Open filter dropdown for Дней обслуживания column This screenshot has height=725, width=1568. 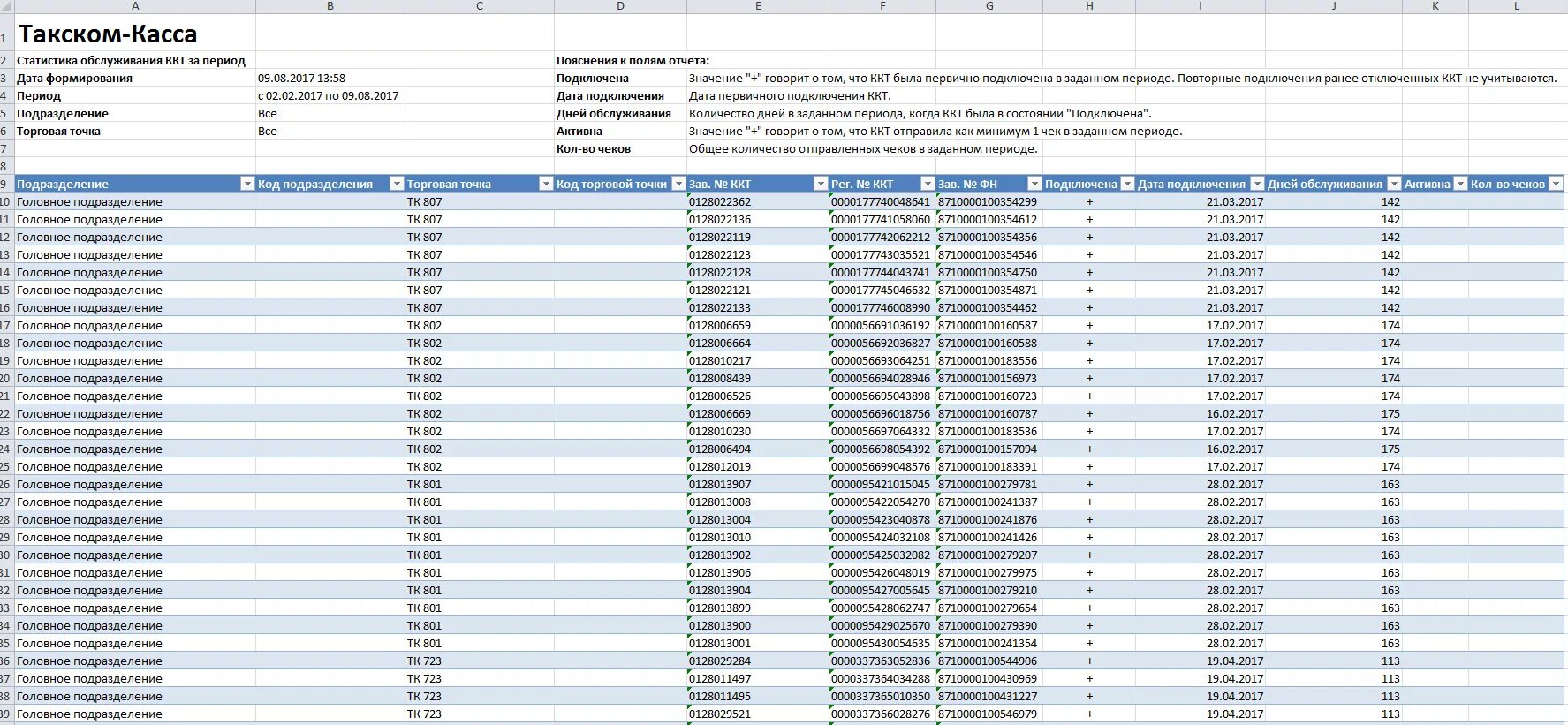(x=1394, y=184)
